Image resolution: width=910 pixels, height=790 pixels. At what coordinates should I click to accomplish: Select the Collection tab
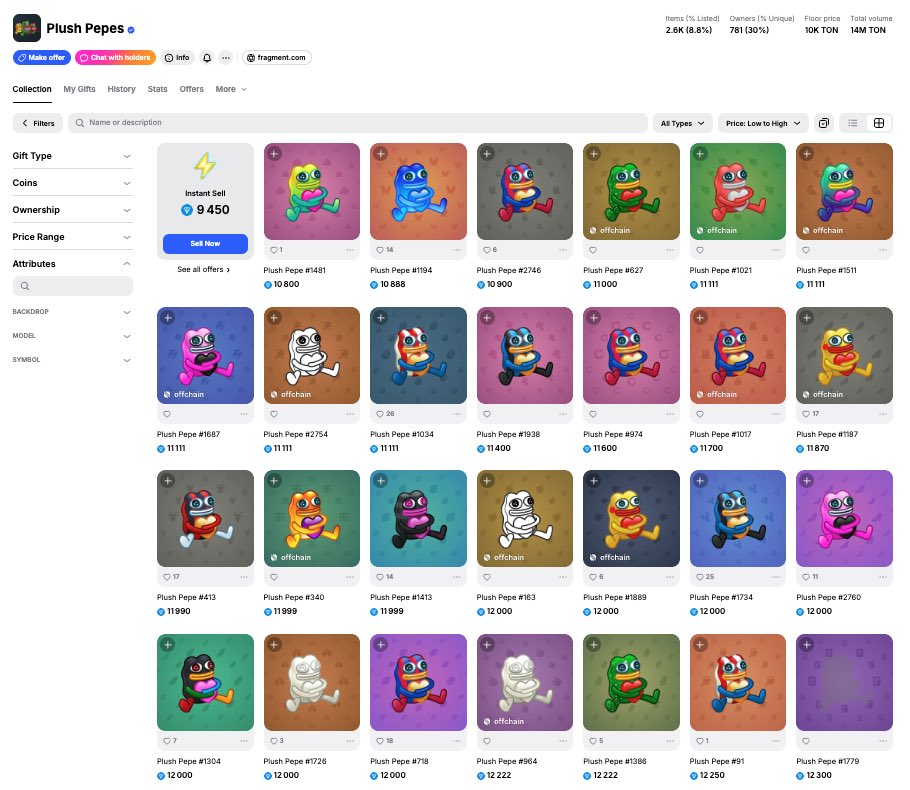pyautogui.click(x=32, y=89)
